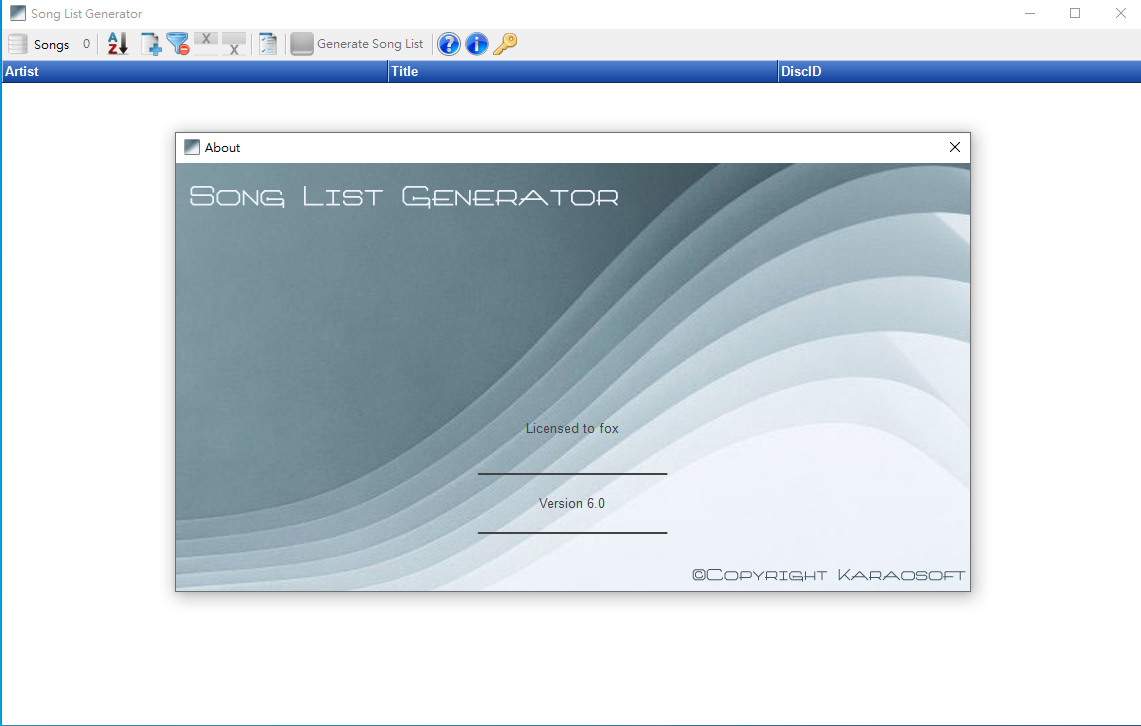Close the About dialog
1141x726 pixels.
[x=955, y=148]
